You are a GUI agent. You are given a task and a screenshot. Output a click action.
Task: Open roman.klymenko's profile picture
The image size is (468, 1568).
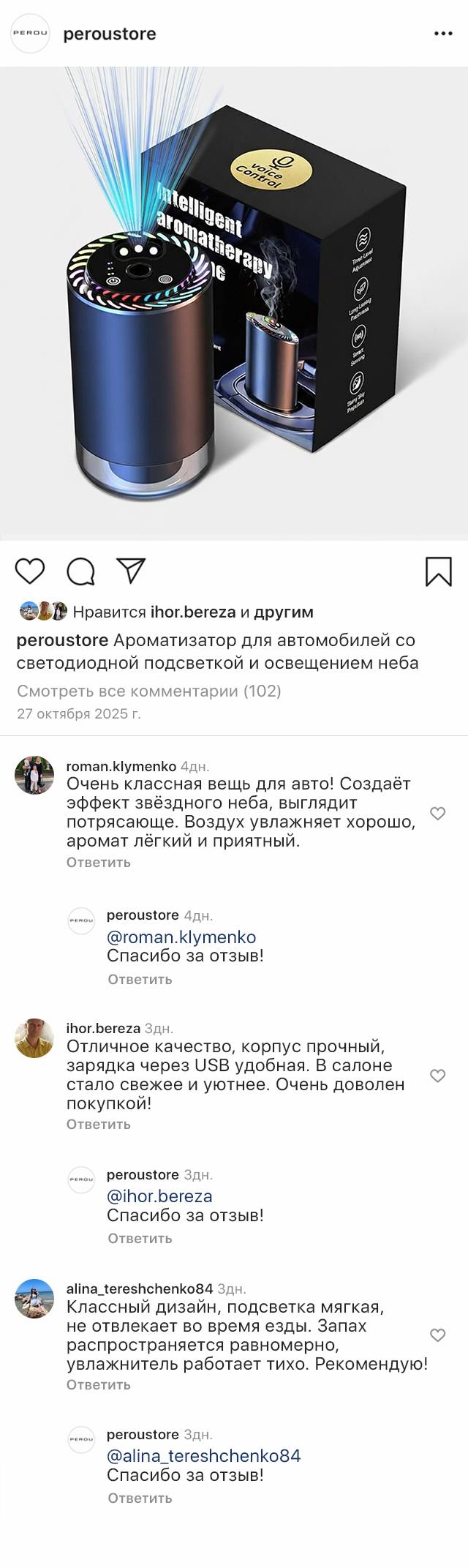pos(34,776)
